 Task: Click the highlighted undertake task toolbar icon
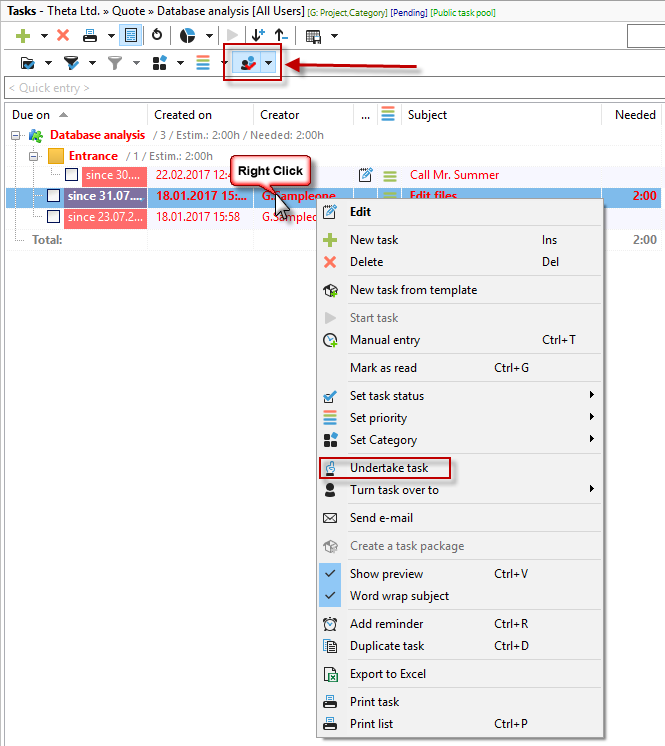point(245,63)
